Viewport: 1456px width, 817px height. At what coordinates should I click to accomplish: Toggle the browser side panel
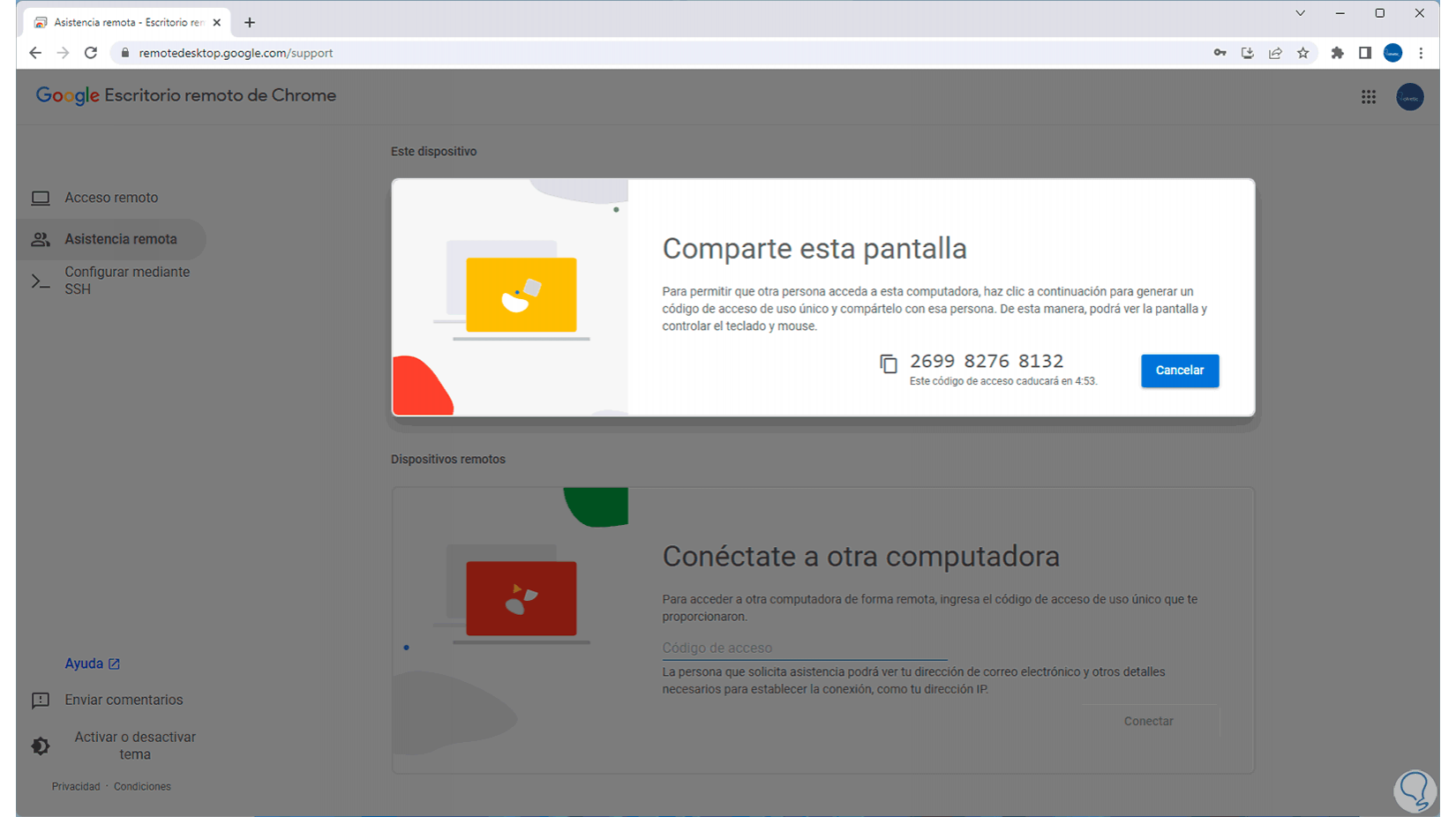(1365, 53)
